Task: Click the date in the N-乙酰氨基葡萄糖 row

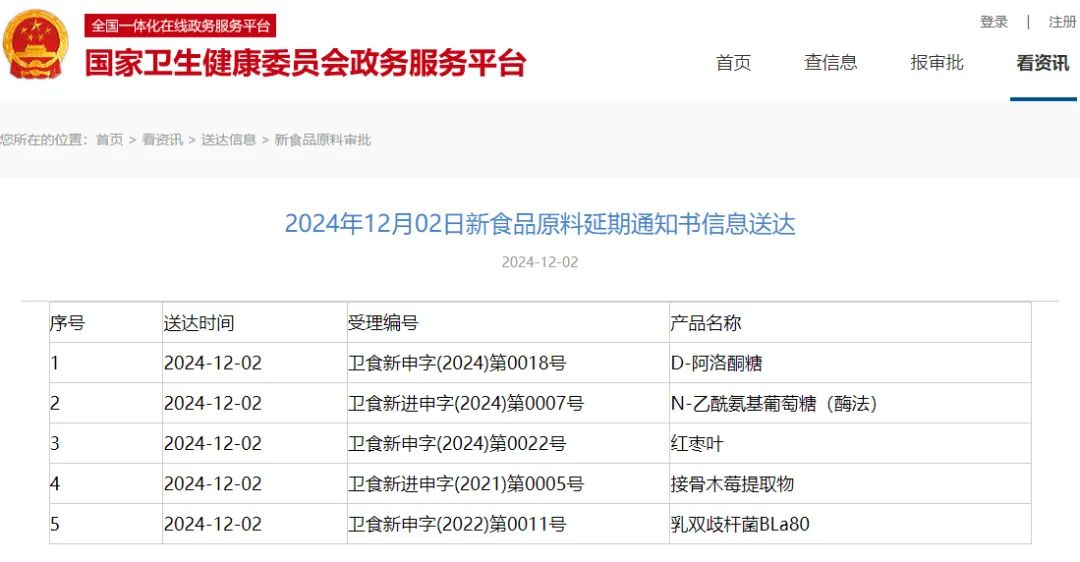Action: [213, 403]
